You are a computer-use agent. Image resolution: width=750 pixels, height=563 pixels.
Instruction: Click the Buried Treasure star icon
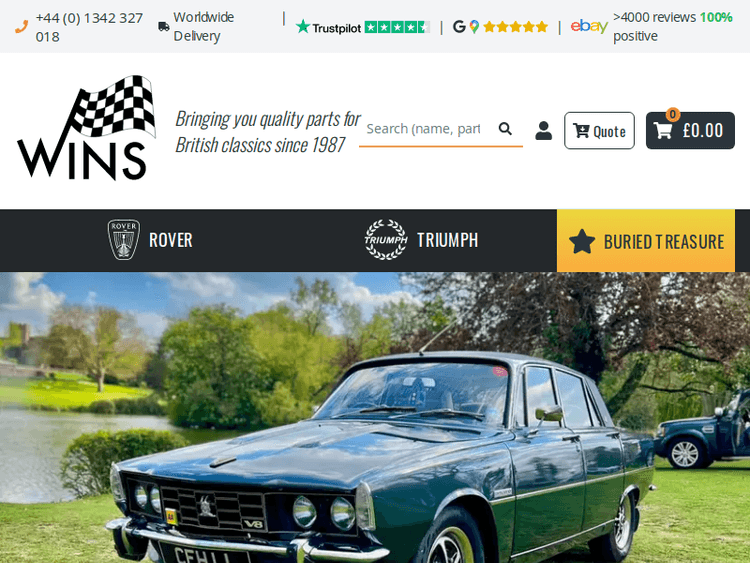point(582,241)
